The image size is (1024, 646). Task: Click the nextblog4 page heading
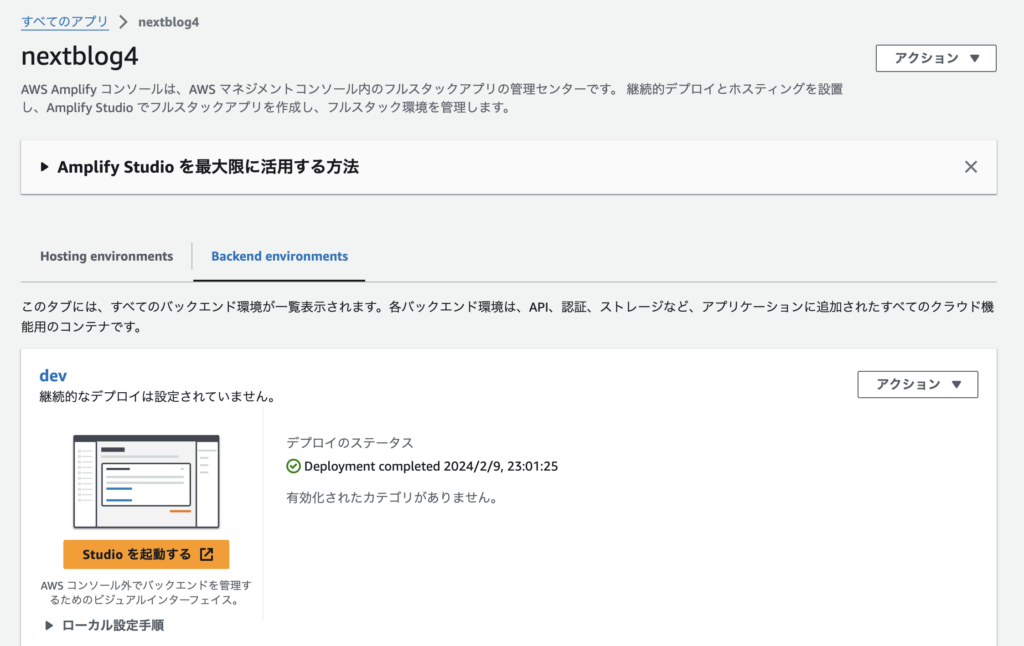coord(80,56)
